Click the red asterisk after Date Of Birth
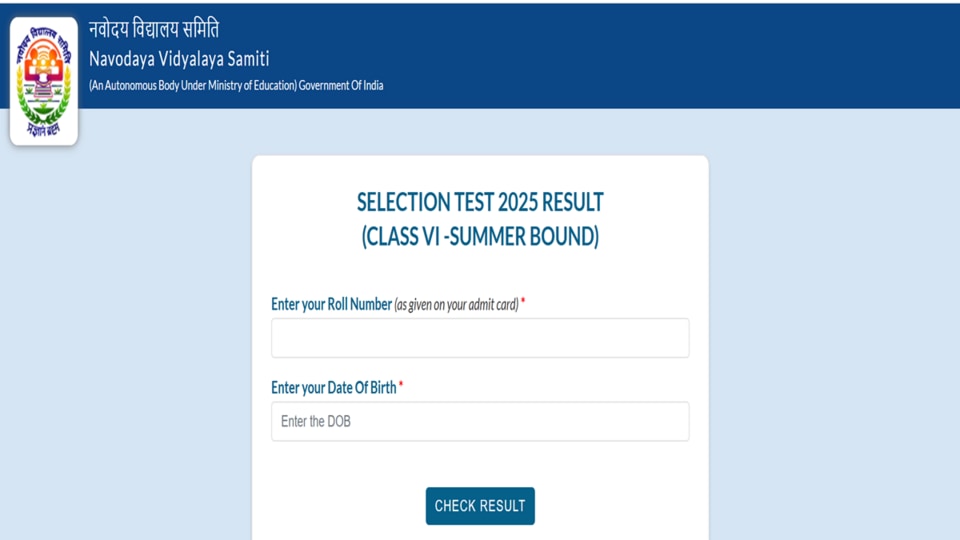Viewport: 960px width, 540px height. [401, 384]
